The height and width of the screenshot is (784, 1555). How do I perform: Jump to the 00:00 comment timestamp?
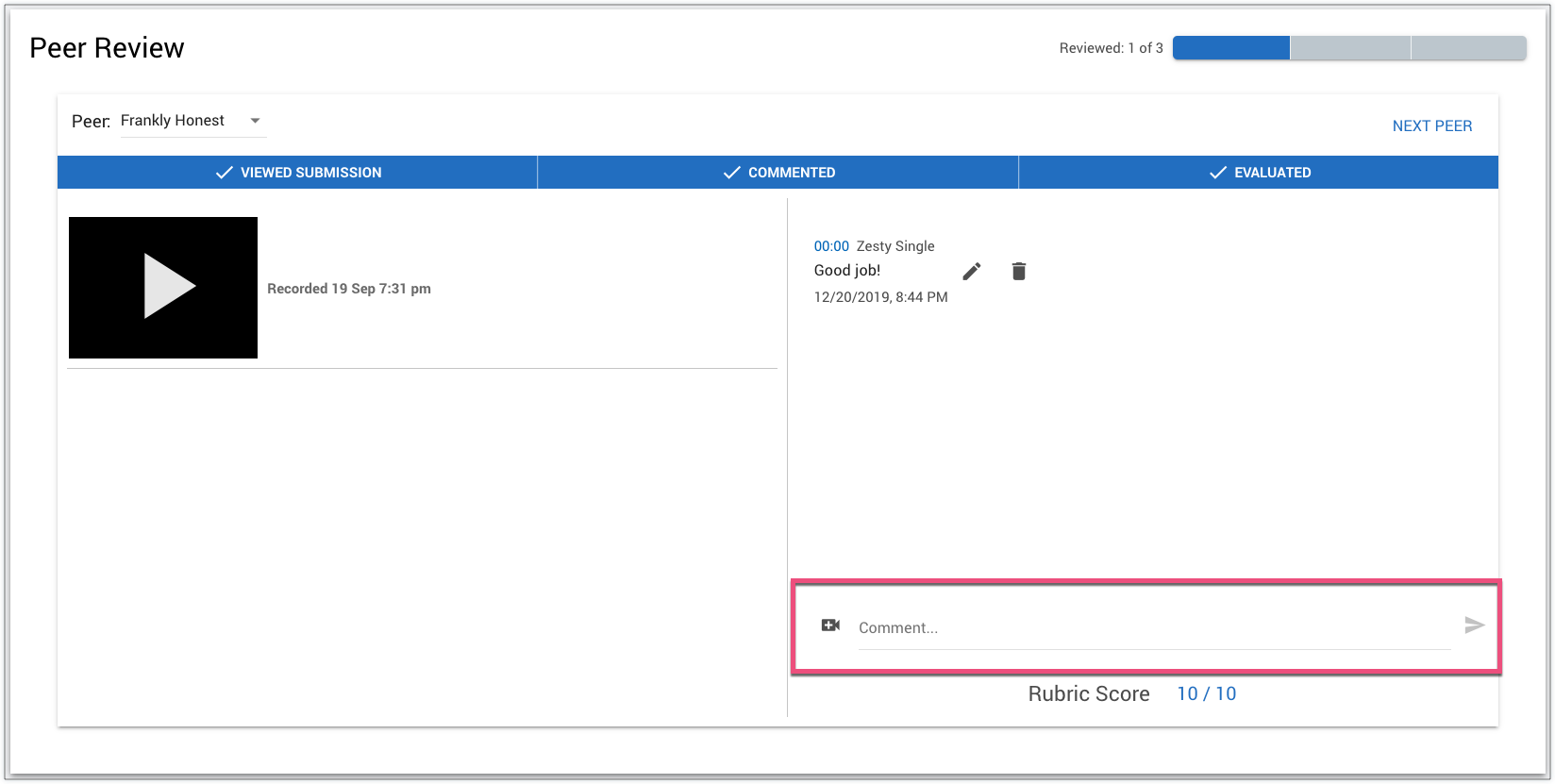click(831, 246)
